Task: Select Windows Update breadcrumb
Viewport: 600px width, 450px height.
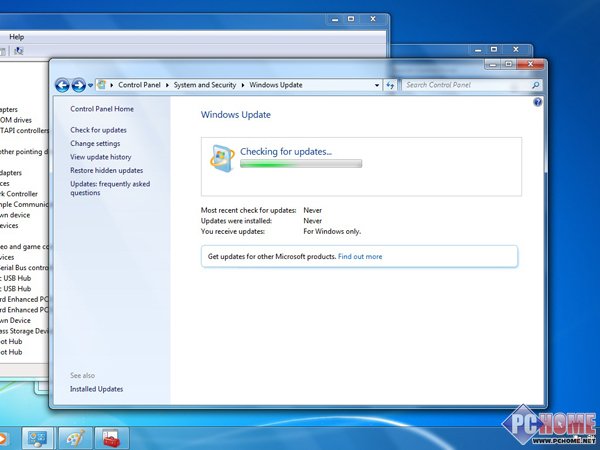Action: pos(276,85)
